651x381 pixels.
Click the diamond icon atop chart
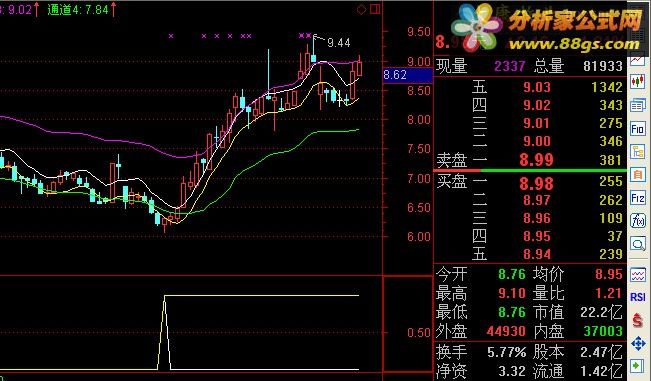pos(362,10)
